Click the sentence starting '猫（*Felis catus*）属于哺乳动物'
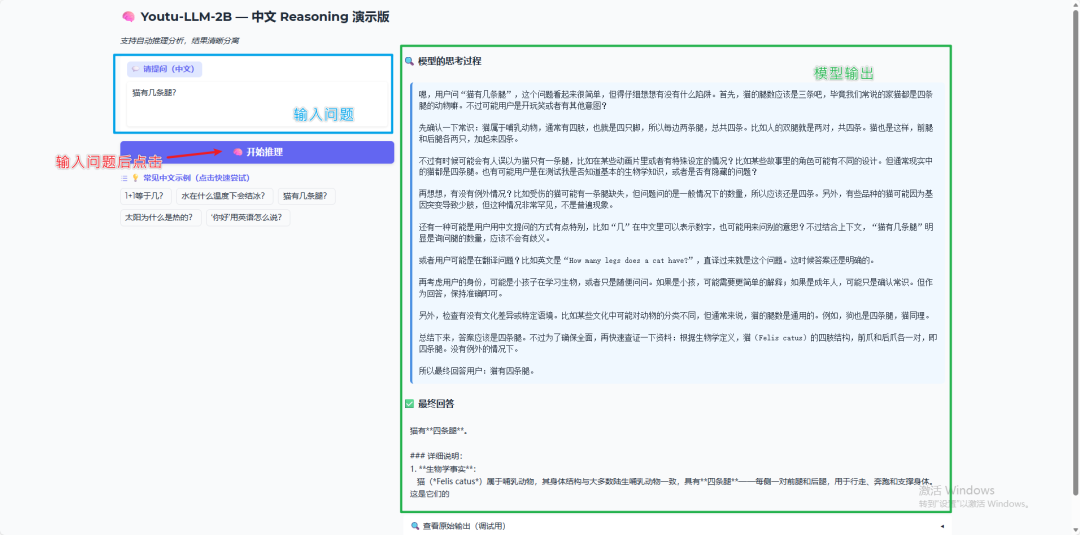The width and height of the screenshot is (1080, 535). click(674, 487)
